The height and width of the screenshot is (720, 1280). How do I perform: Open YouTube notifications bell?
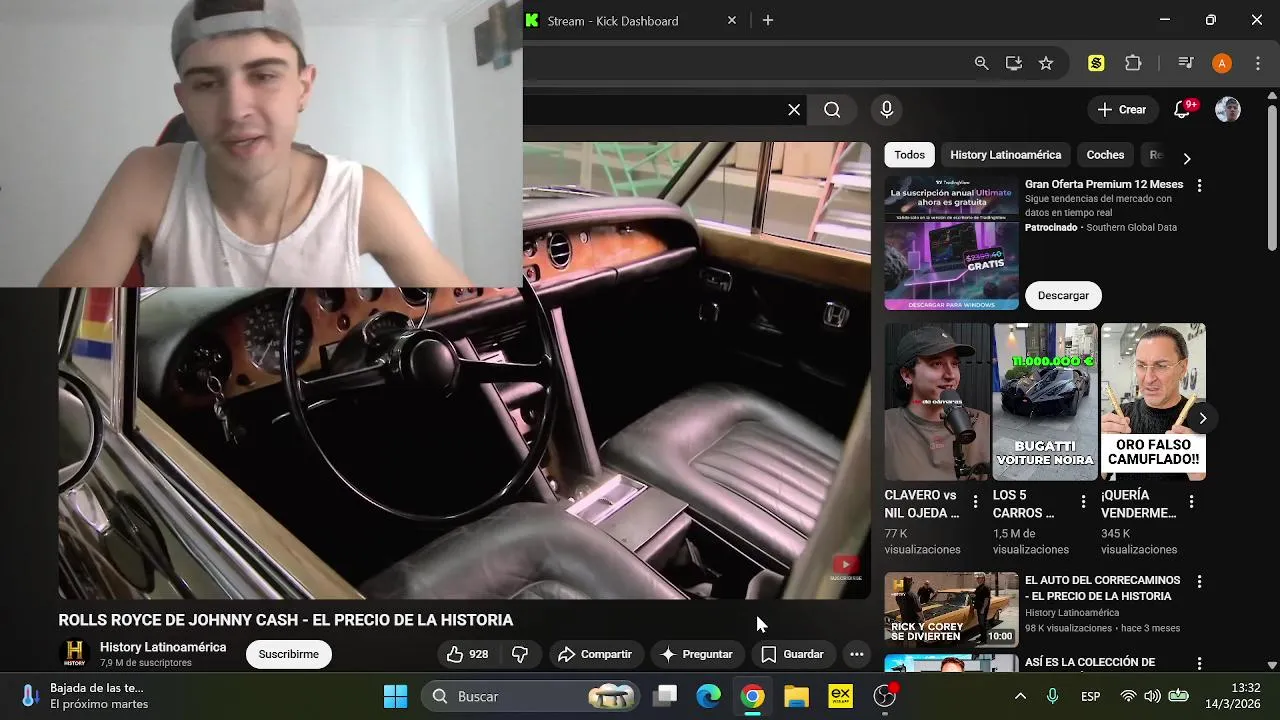tap(1182, 110)
